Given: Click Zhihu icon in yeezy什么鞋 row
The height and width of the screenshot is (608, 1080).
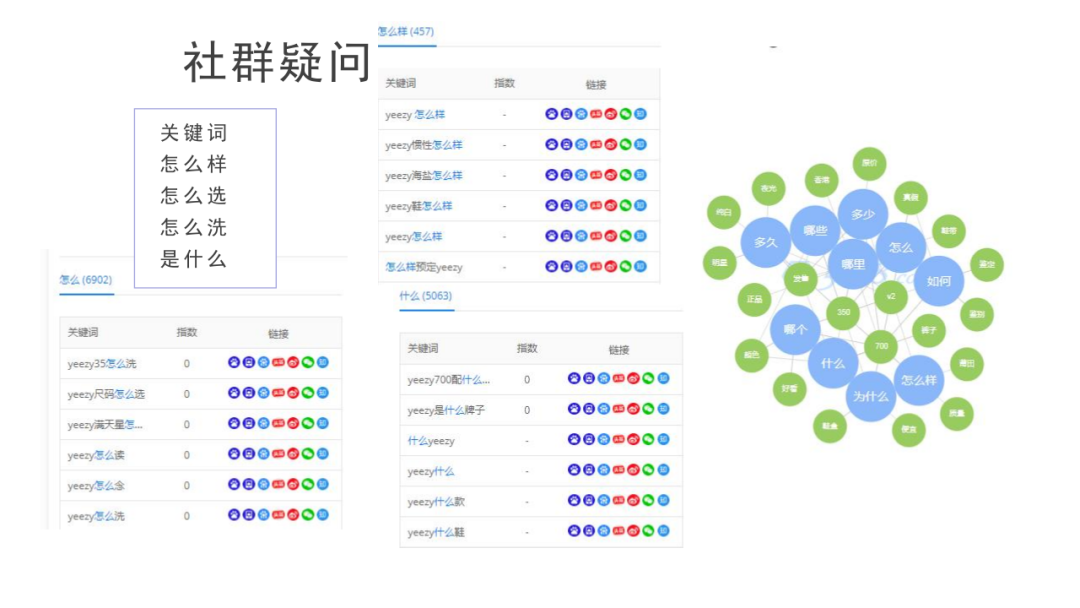Looking at the screenshot, I should pos(663,531).
